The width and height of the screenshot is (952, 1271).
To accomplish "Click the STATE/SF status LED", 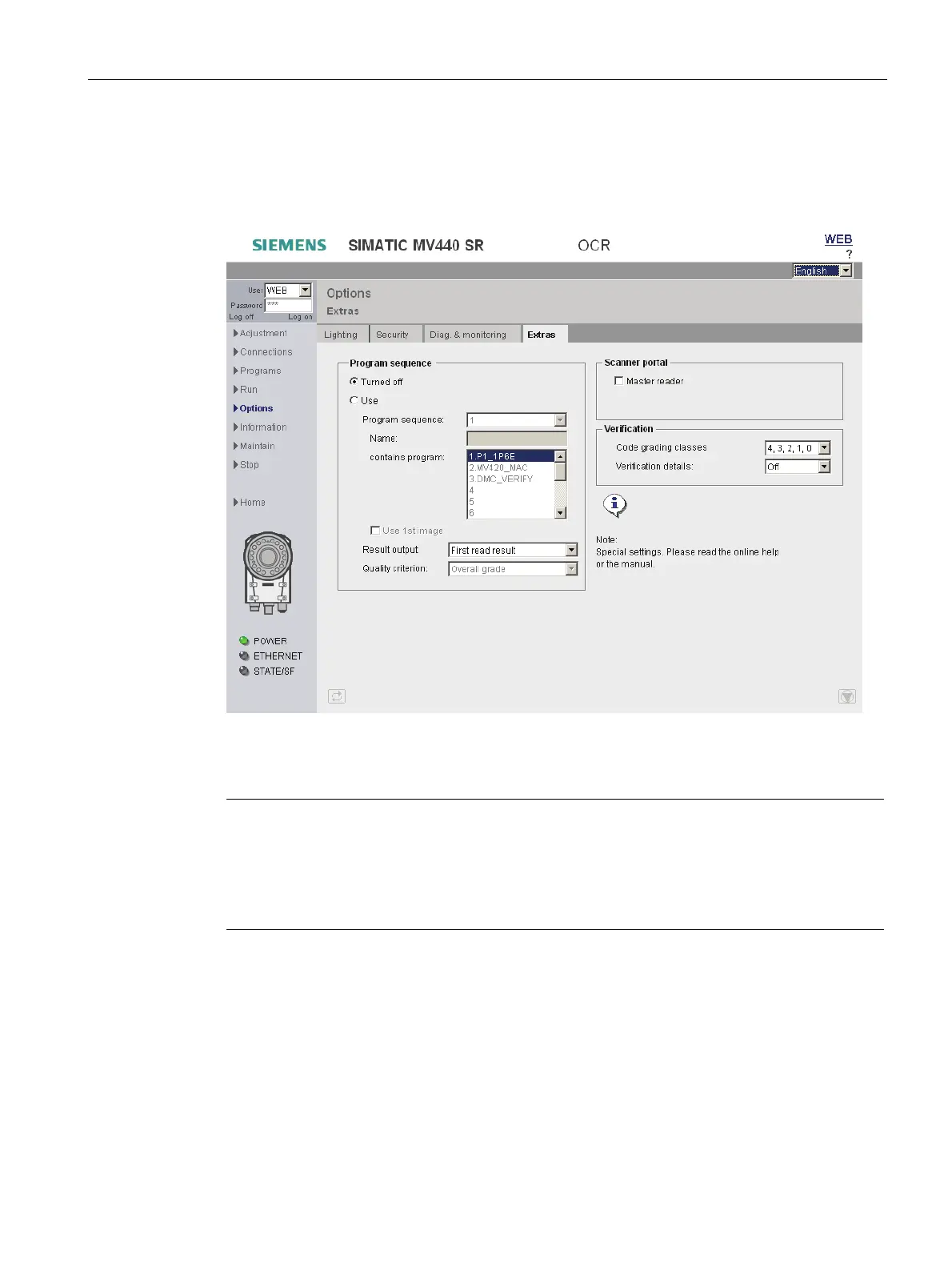I will (244, 671).
